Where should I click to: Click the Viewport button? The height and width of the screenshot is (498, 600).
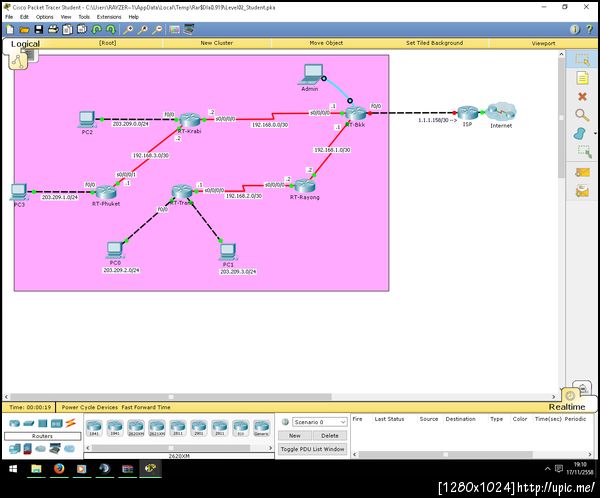(x=543, y=43)
